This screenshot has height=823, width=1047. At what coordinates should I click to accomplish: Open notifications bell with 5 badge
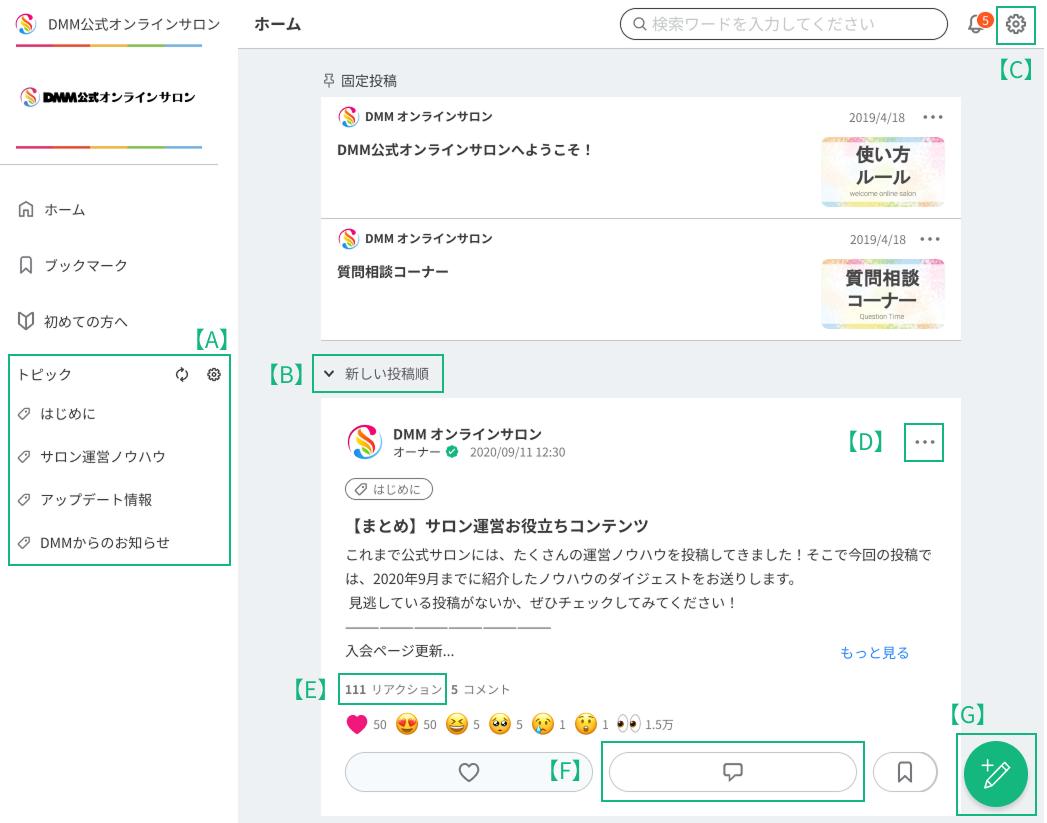click(x=978, y=23)
